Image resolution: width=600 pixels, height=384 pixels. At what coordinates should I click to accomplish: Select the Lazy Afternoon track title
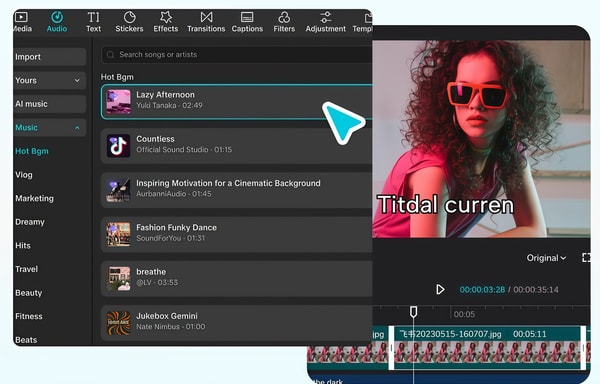click(165, 94)
